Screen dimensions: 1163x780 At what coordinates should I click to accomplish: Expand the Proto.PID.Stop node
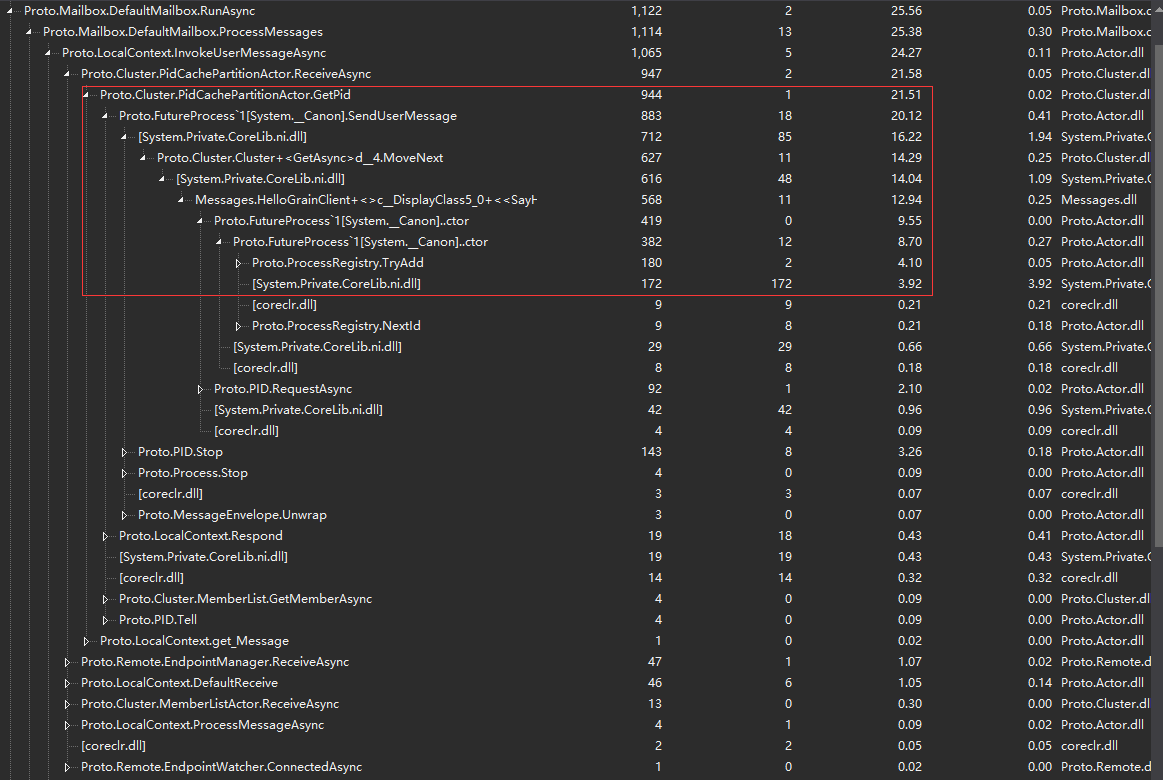[x=123, y=451]
